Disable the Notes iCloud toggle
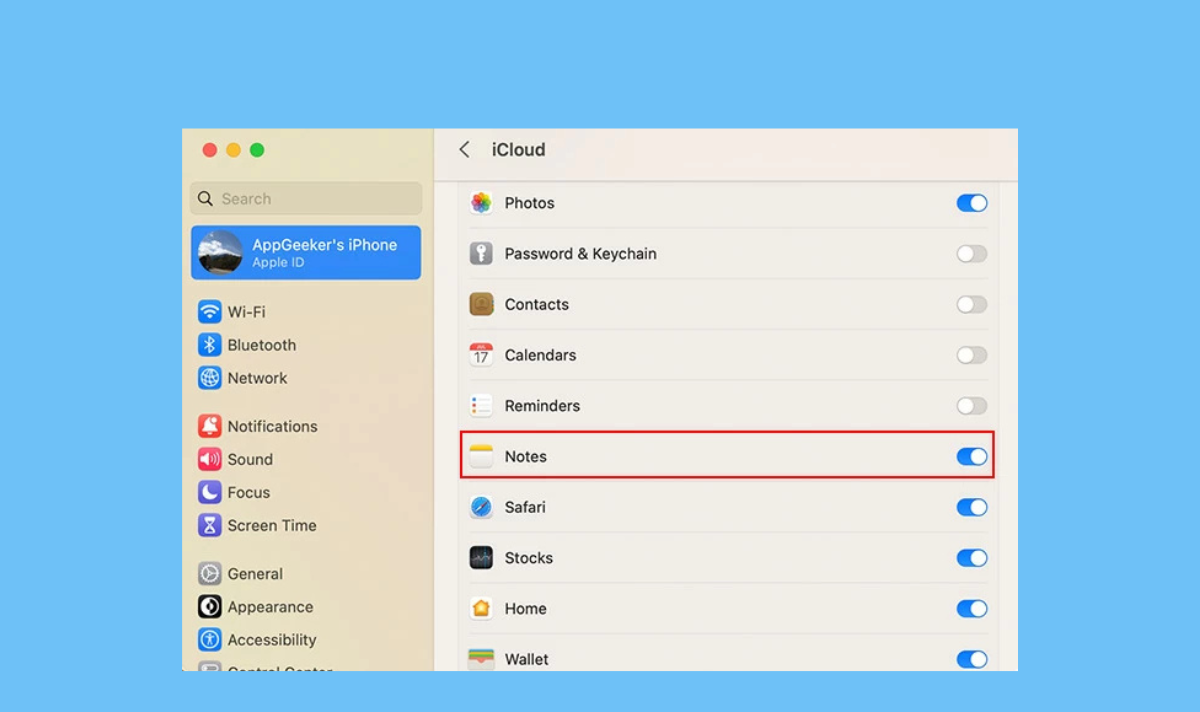Image resolution: width=1200 pixels, height=712 pixels. point(971,456)
